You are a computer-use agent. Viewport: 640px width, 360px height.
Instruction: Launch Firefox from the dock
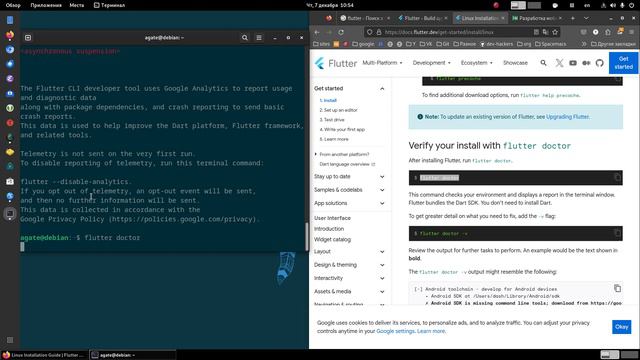pyautogui.click(x=10, y=35)
